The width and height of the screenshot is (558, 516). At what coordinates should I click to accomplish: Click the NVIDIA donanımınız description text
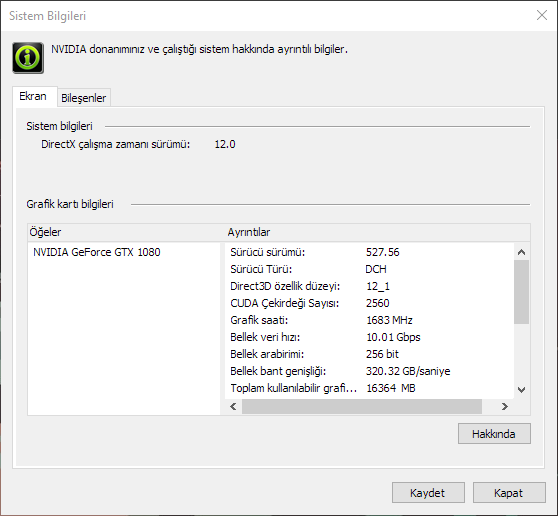coord(199,49)
